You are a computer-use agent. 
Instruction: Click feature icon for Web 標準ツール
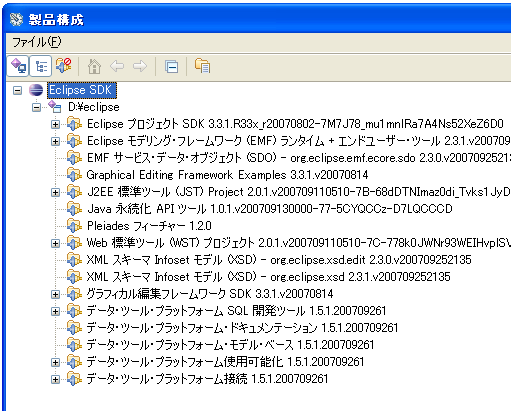point(74,243)
